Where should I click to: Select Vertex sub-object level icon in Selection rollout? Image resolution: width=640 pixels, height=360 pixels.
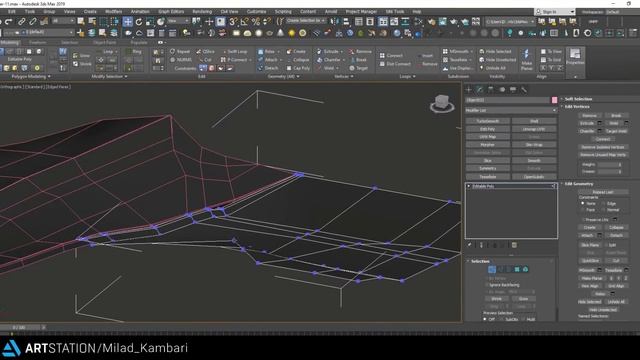point(492,269)
